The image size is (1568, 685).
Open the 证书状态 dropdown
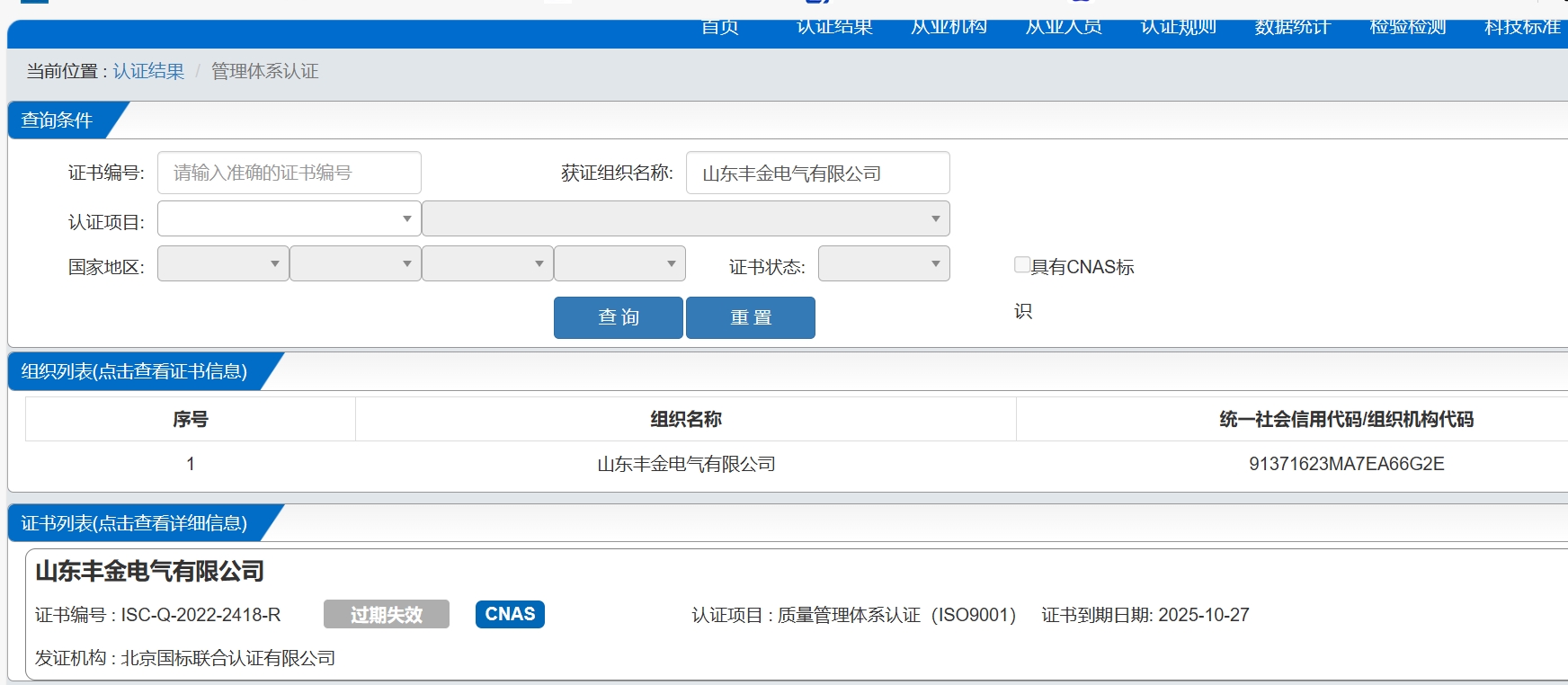point(884,263)
